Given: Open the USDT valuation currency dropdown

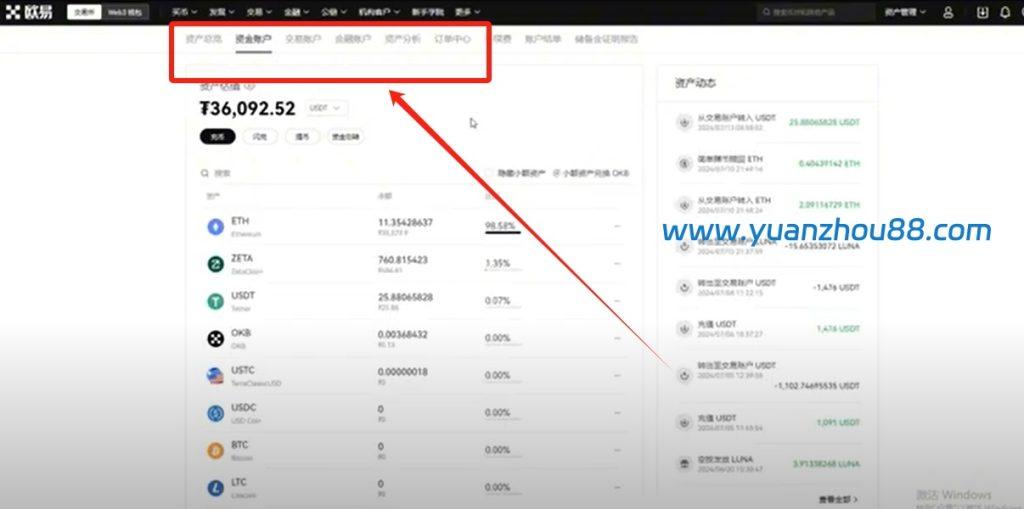Looking at the screenshot, I should [326, 108].
